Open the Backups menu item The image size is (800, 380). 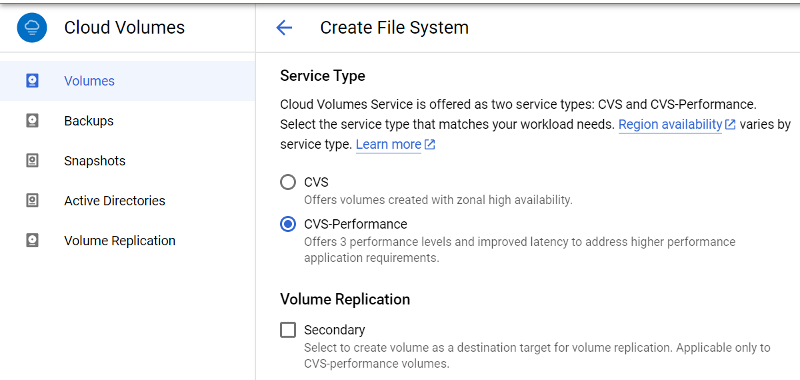tap(128, 121)
